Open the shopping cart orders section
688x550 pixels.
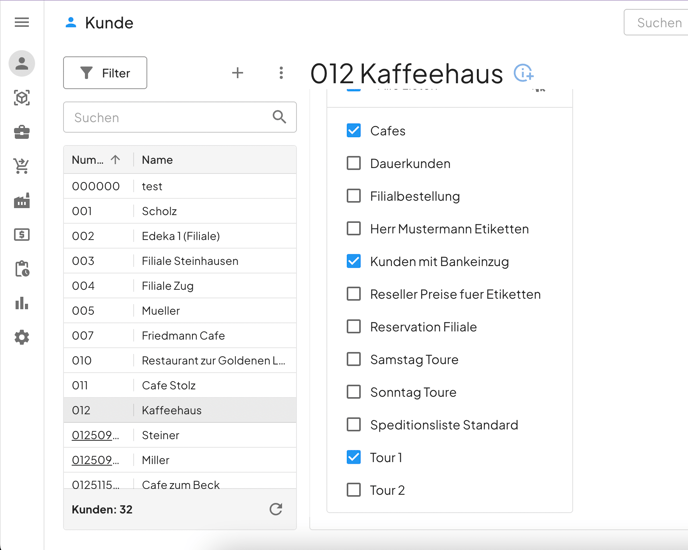coord(22,166)
